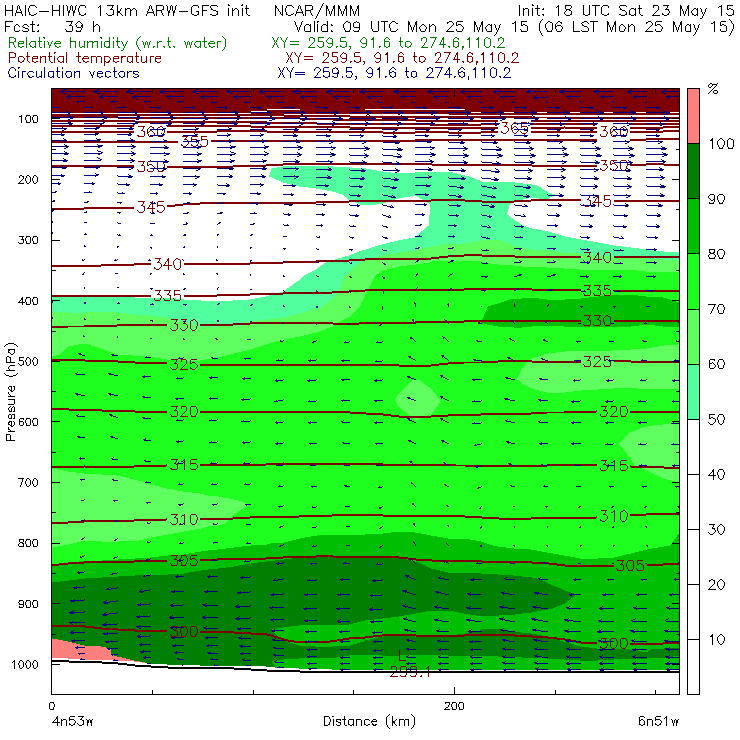Click the '900' pressure axis tick label
The width and height of the screenshot is (740, 740).
pyautogui.click(x=28, y=604)
